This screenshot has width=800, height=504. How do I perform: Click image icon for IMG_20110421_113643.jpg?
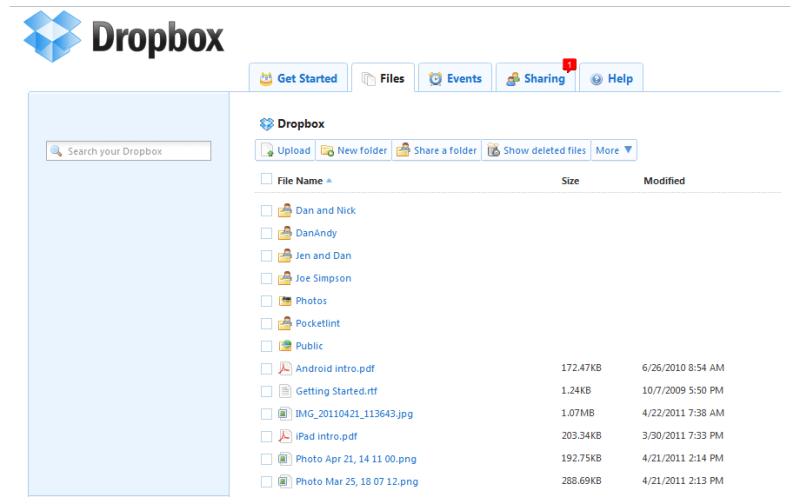[284, 414]
